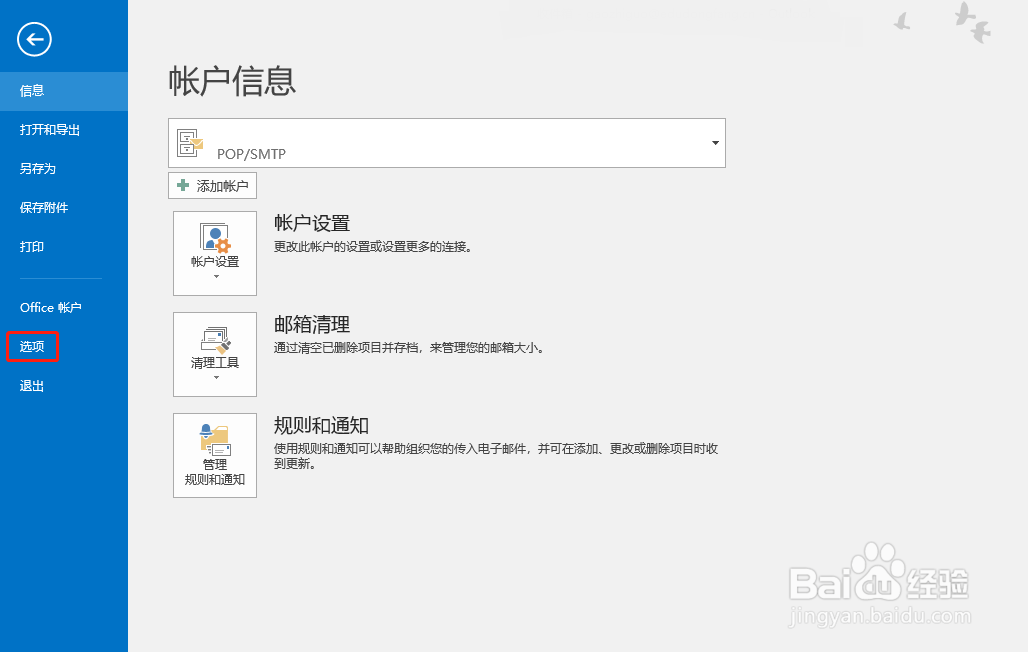Open Outlook 选项 from the sidebar
1028x652 pixels.
31,346
